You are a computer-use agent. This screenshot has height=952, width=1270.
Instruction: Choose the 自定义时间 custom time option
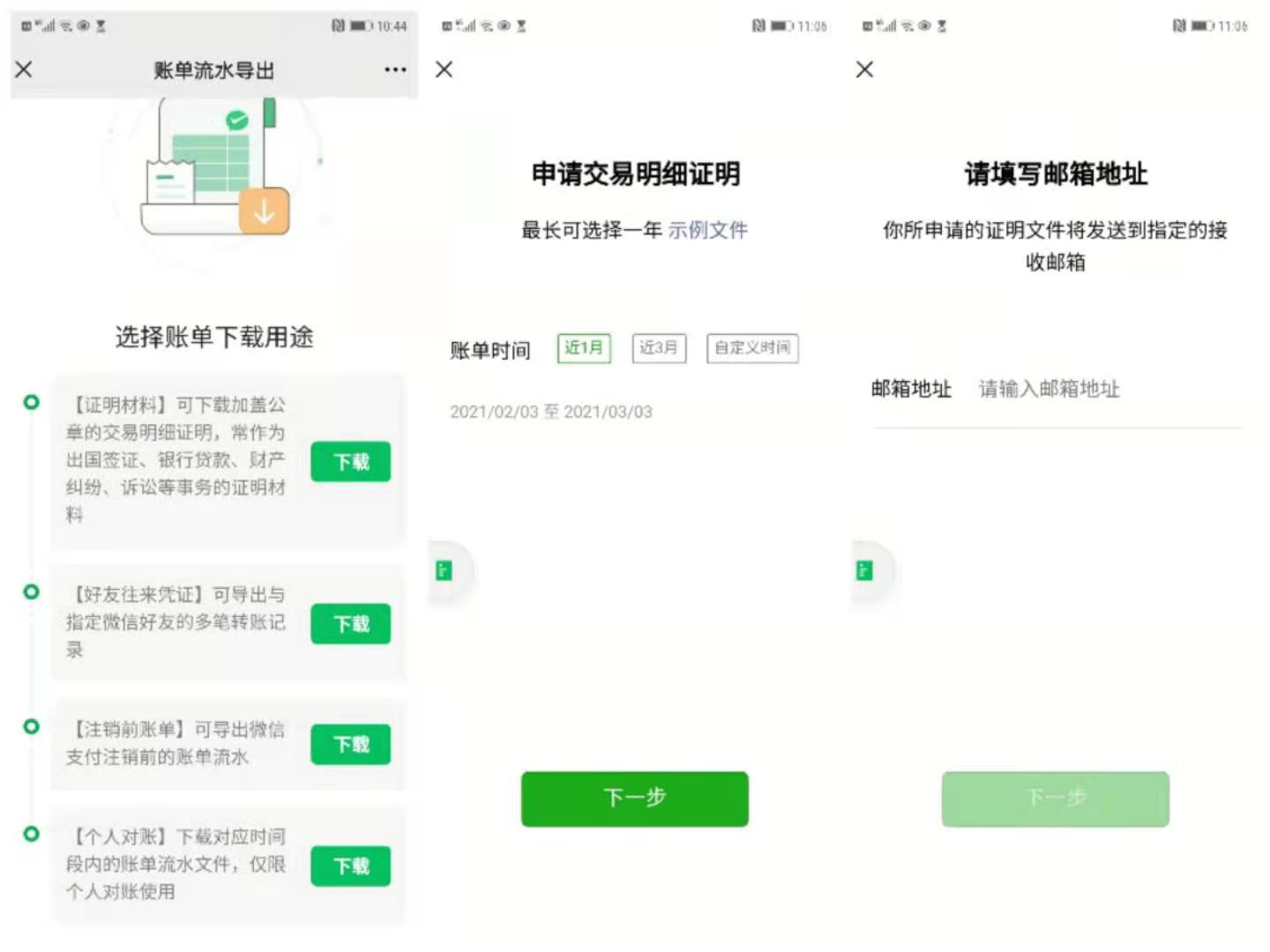point(752,348)
